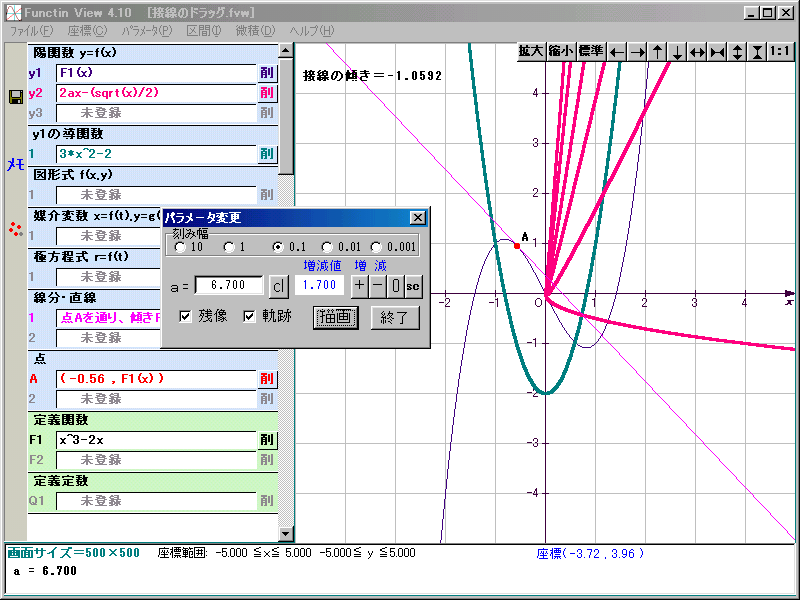The width and height of the screenshot is (800, 600).
Task: Delete point A with its 削 button
Action: pyautogui.click(x=267, y=379)
